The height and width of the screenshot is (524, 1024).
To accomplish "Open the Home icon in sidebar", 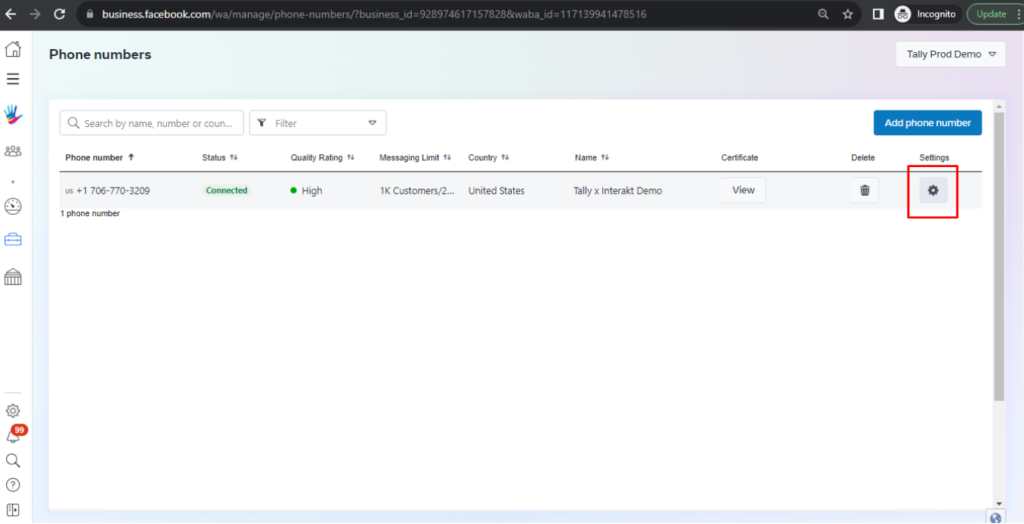I will tap(13, 50).
